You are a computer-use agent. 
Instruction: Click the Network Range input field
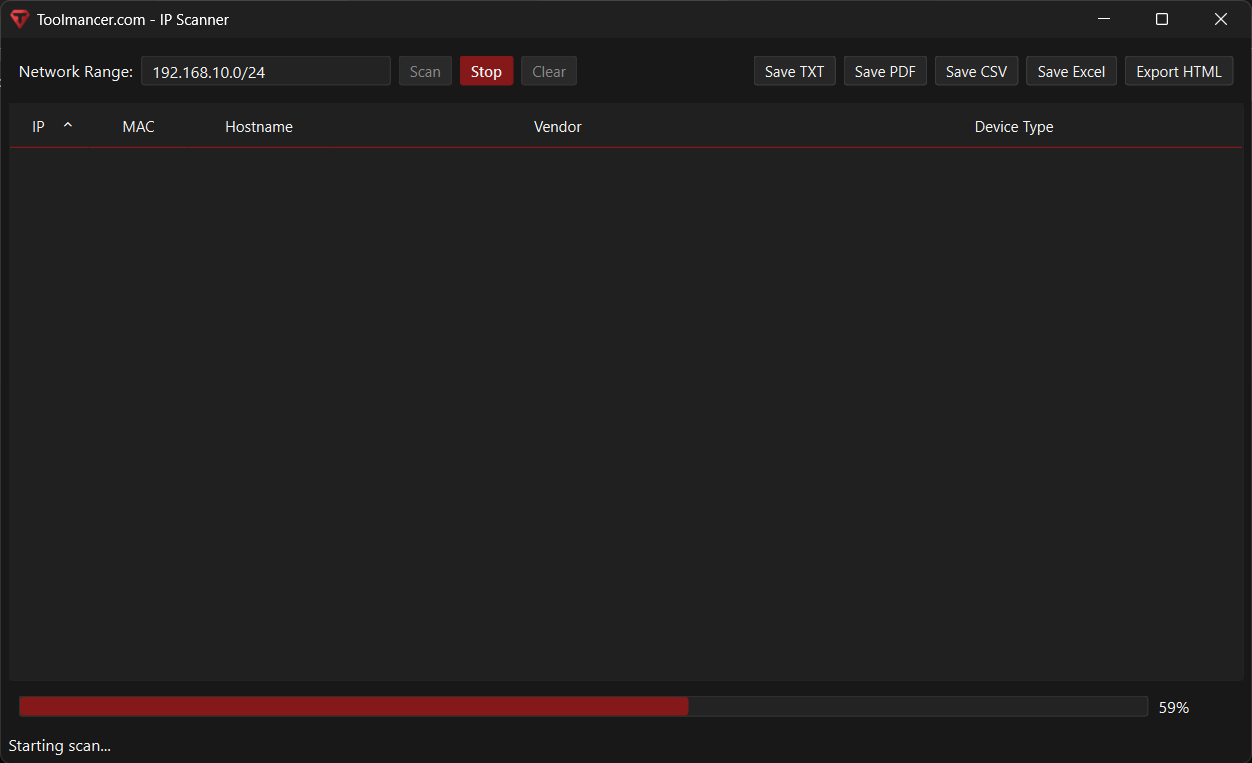[266, 71]
